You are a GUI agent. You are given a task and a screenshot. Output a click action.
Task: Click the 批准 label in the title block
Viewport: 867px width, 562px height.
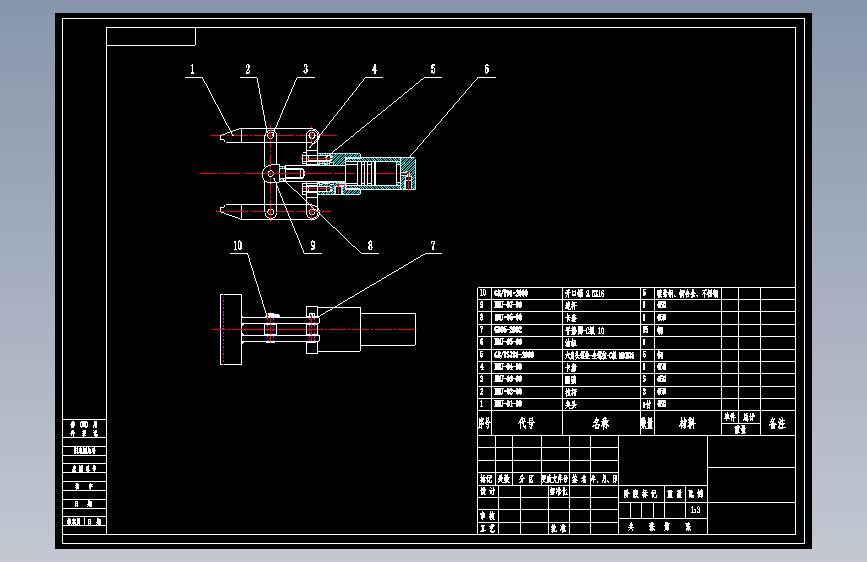point(558,529)
